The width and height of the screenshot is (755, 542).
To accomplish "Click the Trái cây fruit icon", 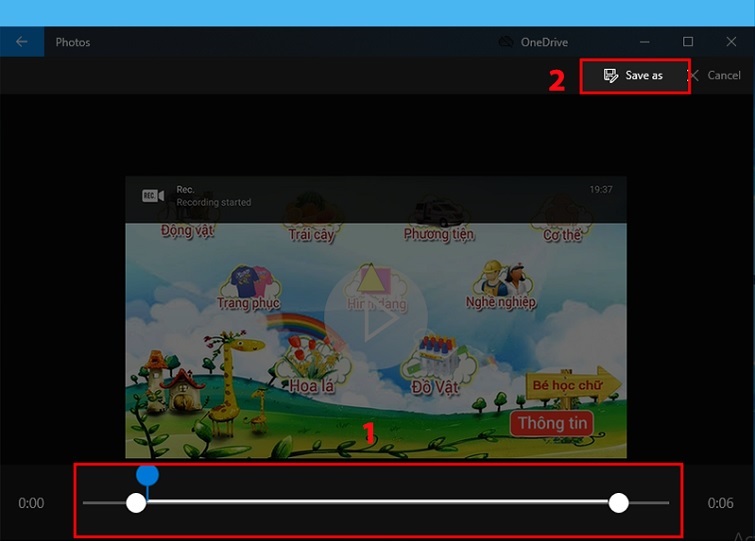I will (x=310, y=220).
